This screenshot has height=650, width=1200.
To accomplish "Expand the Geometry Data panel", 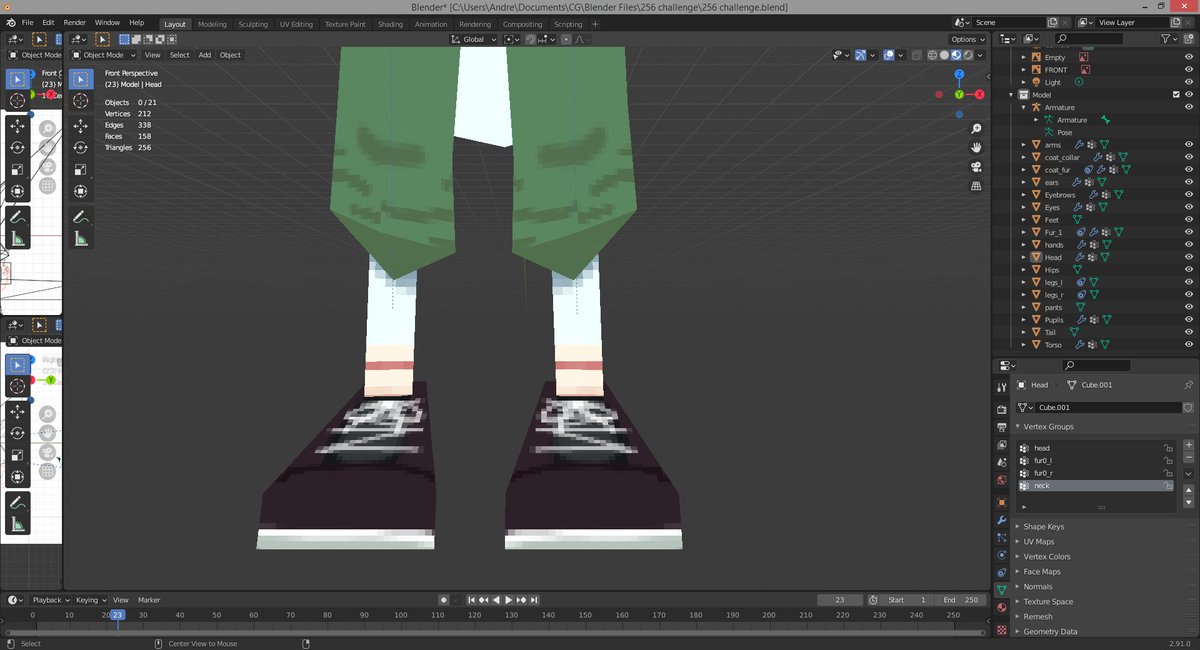I will tap(1050, 631).
